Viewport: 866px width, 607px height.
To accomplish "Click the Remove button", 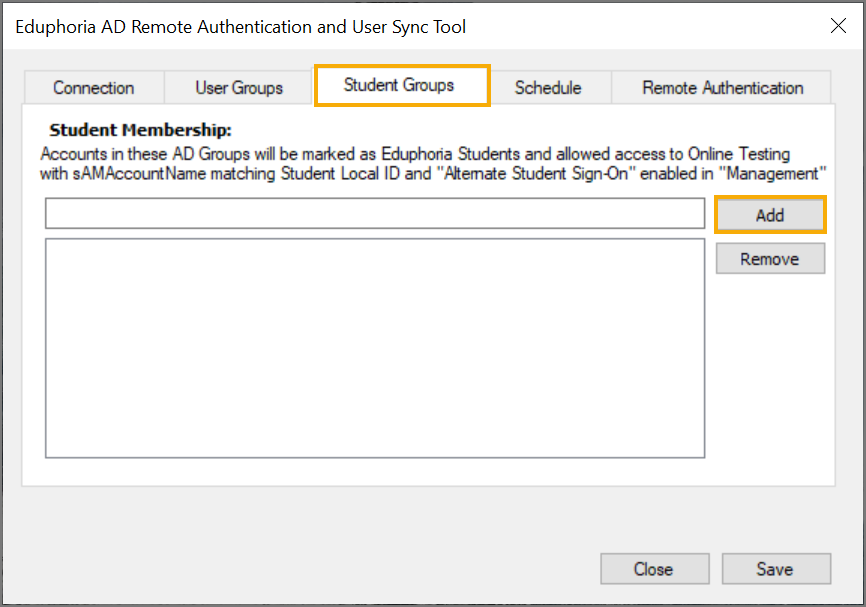I will [x=770, y=258].
